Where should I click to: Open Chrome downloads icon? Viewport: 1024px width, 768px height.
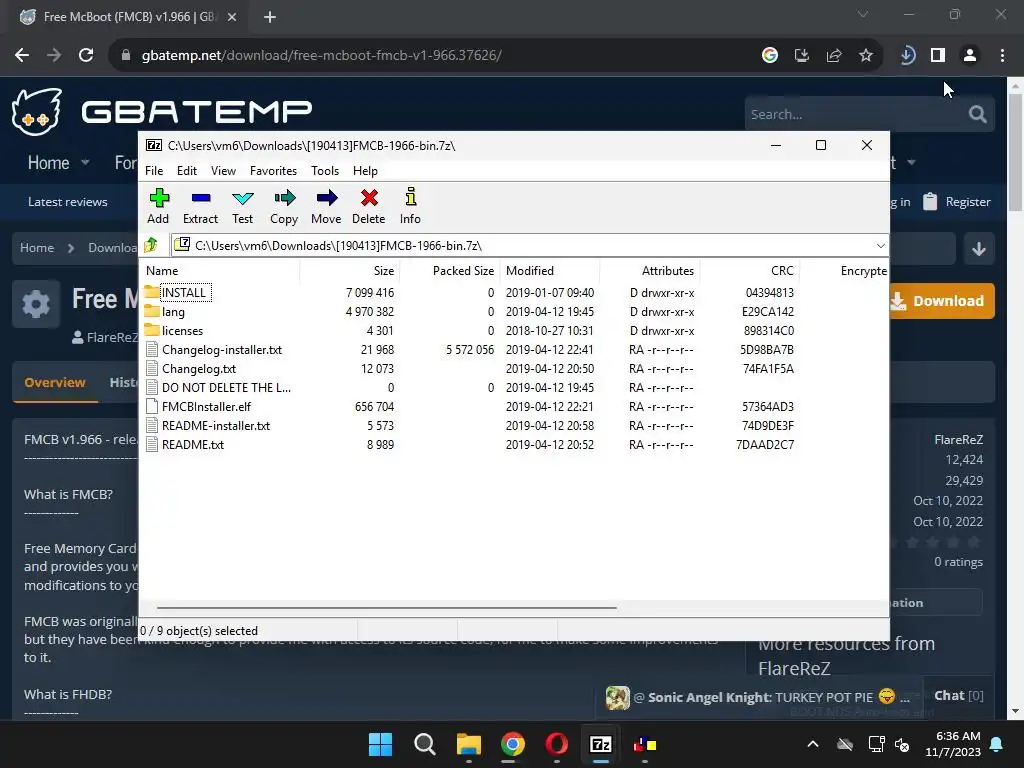click(x=907, y=55)
